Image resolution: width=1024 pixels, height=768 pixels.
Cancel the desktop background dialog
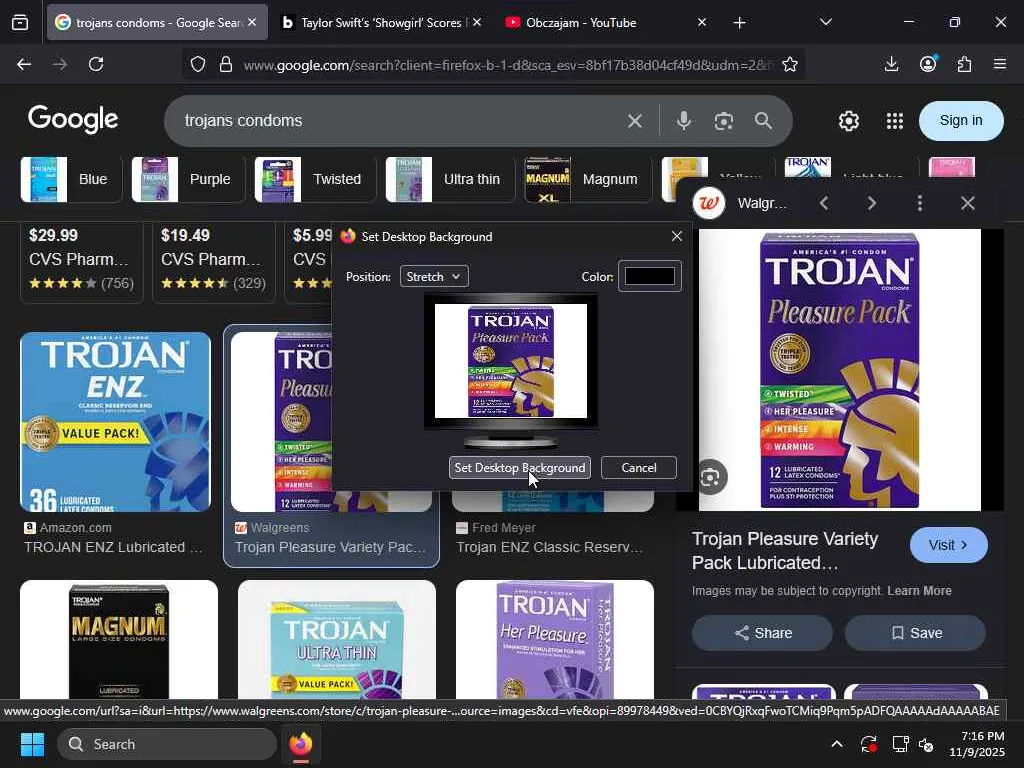[639, 468]
